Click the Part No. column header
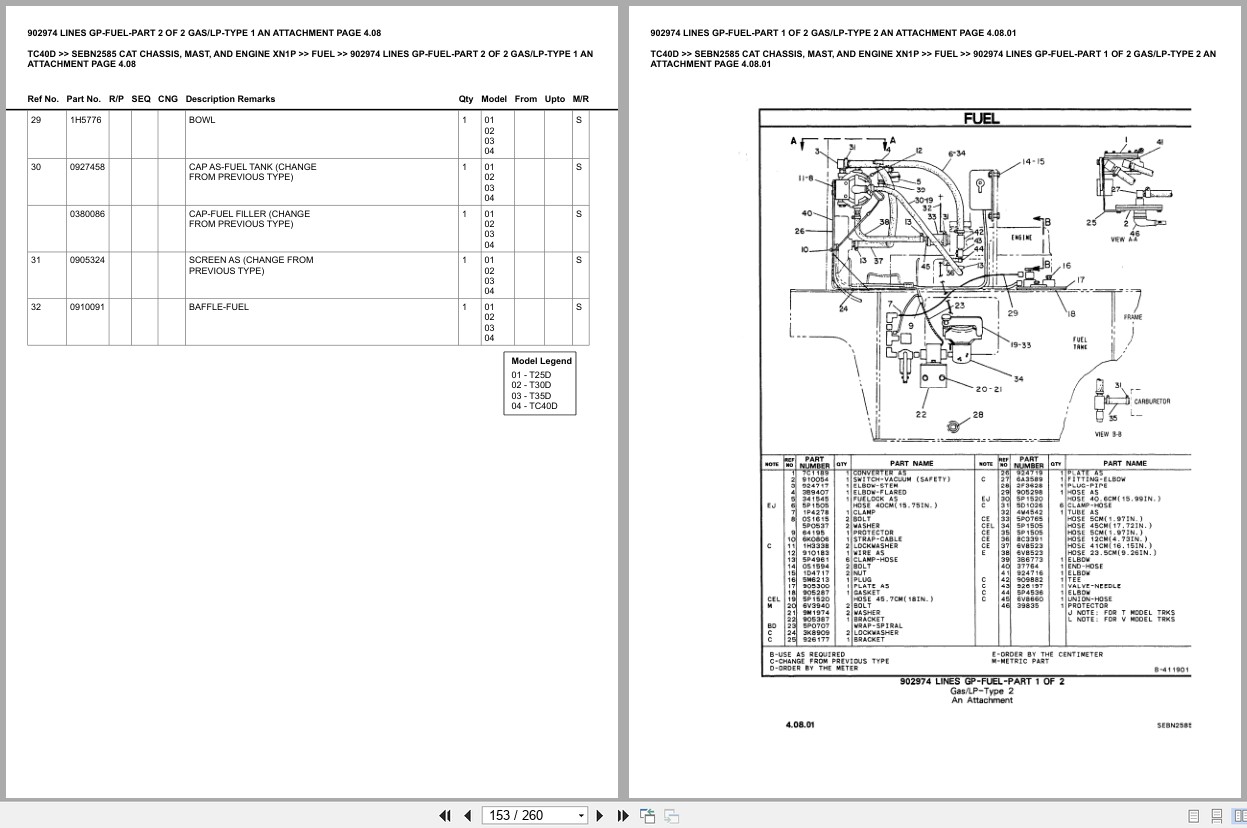Image resolution: width=1247 pixels, height=828 pixels. tap(83, 99)
